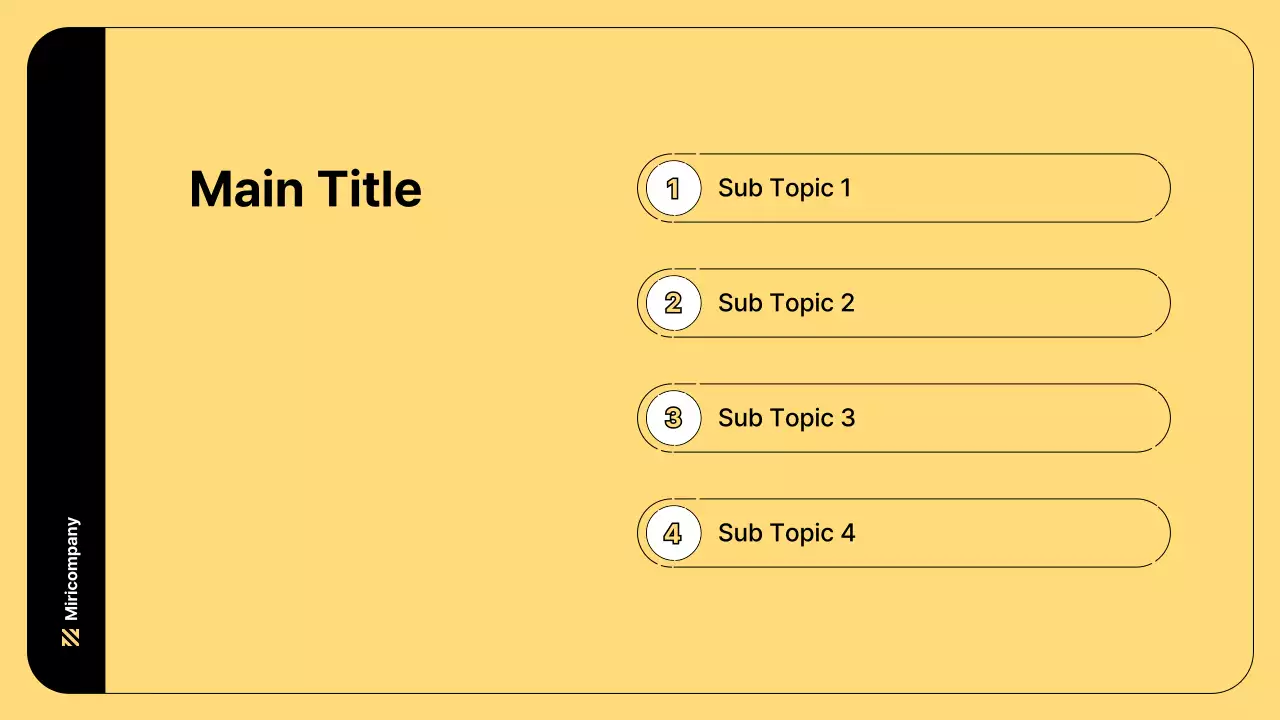Click the yellow gap between Sub Topic 2 and 3
The image size is (1280, 720).
pyautogui.click(x=900, y=361)
